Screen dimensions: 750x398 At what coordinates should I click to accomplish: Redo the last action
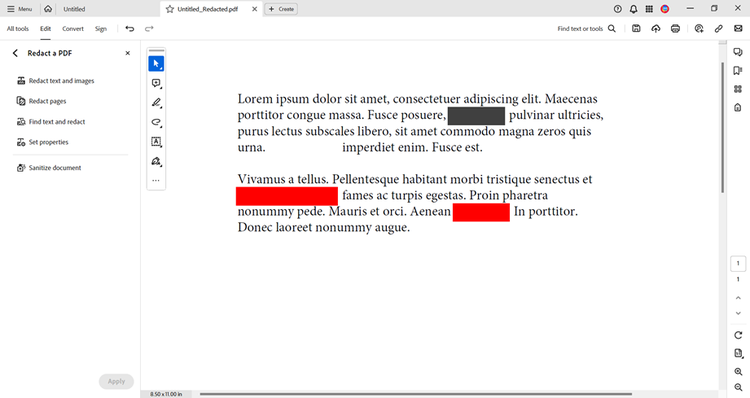point(149,29)
